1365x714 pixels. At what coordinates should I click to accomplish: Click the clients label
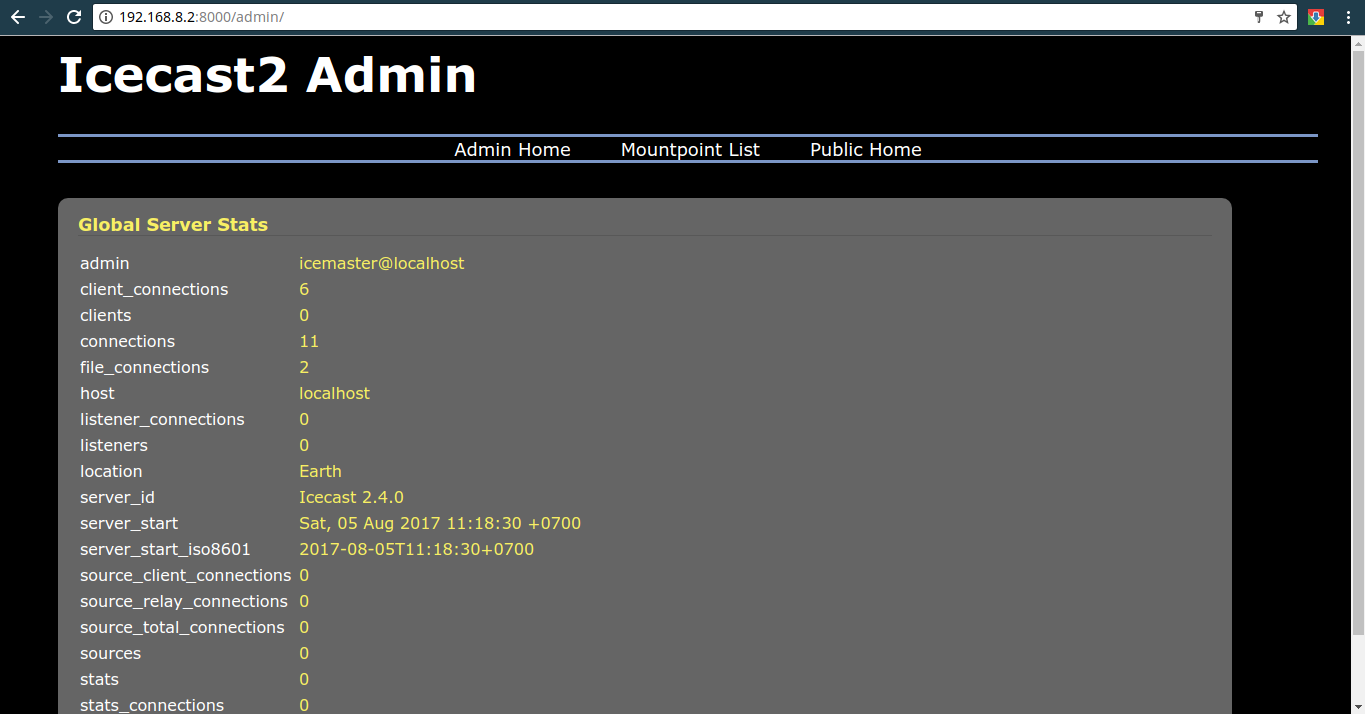click(105, 316)
